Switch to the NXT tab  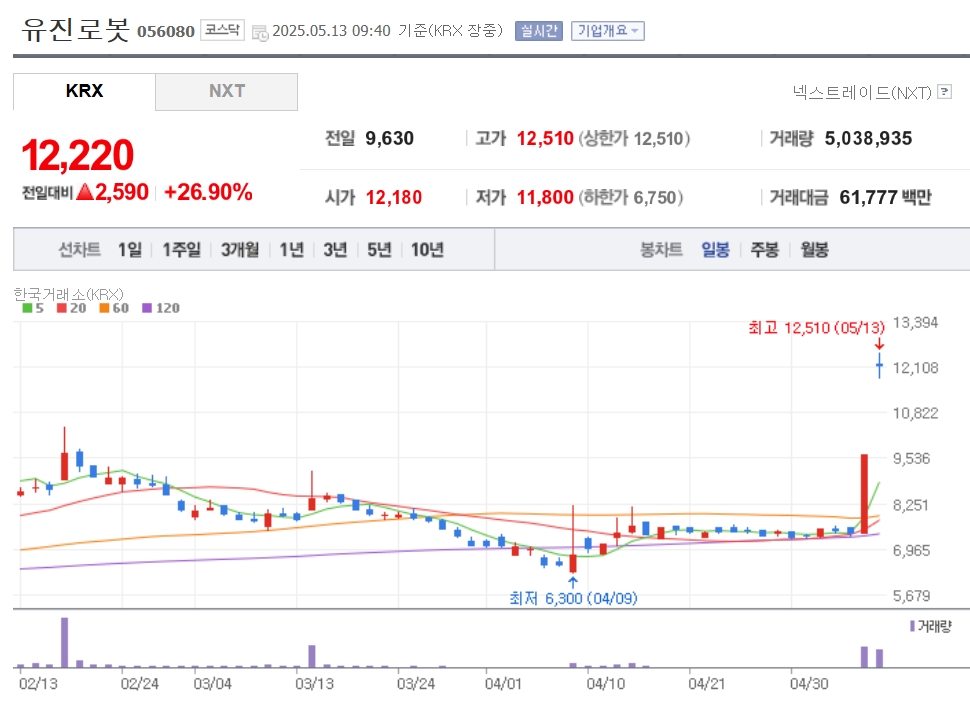227,91
